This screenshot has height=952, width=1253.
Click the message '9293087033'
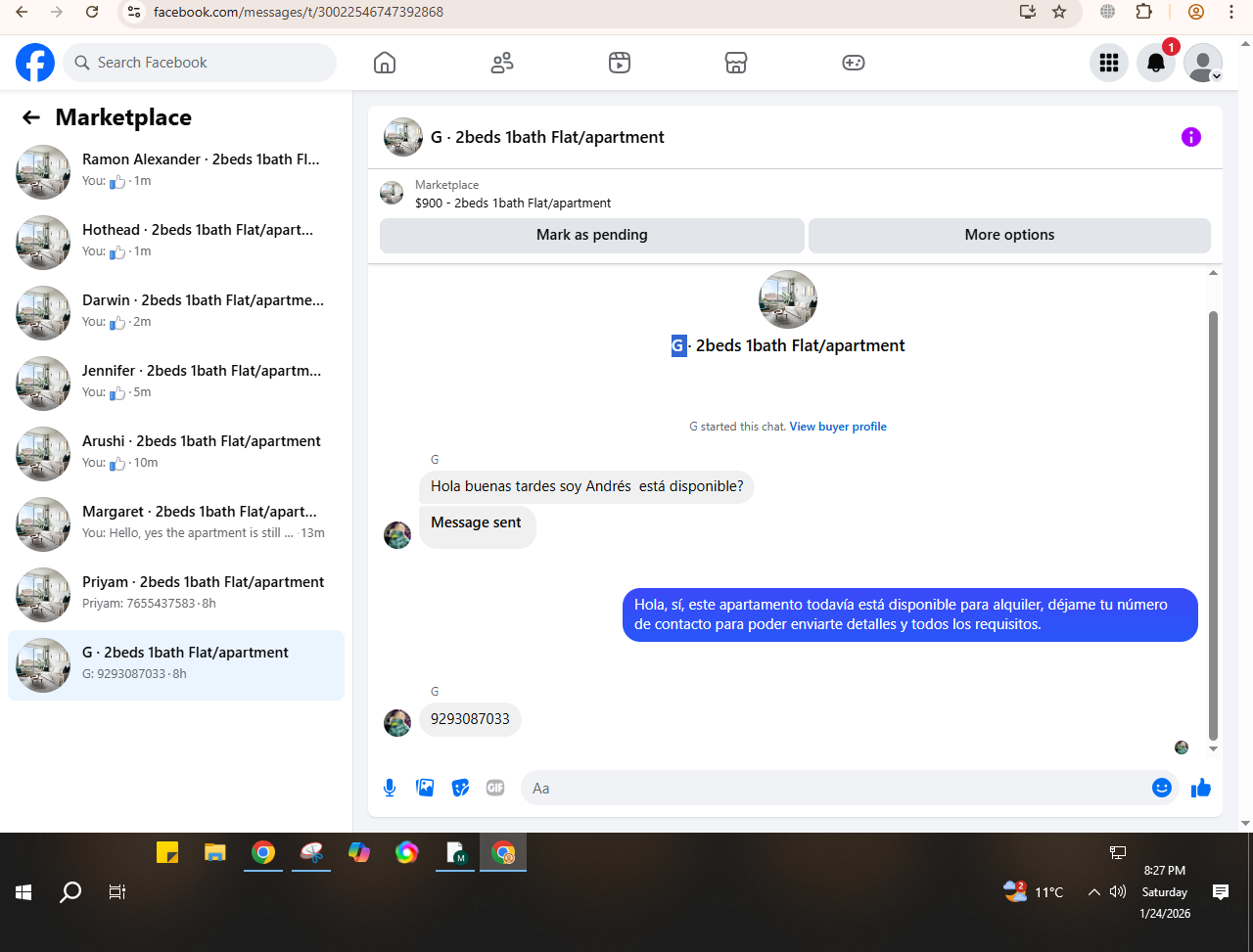tap(470, 719)
